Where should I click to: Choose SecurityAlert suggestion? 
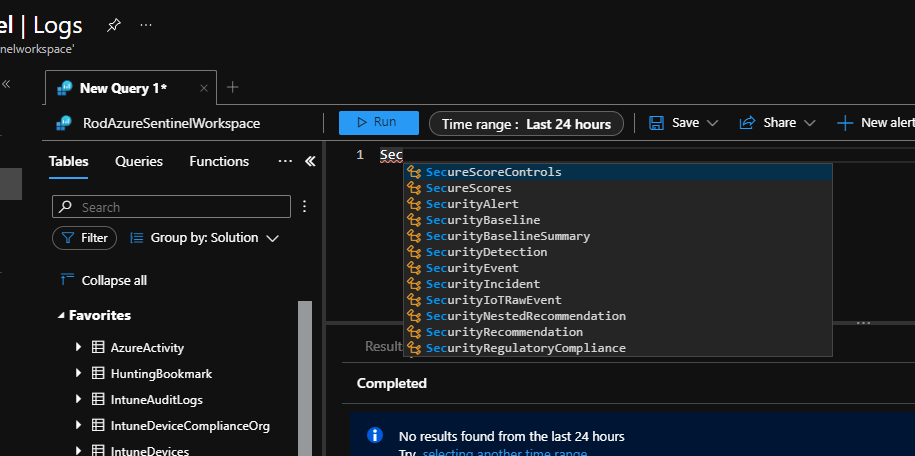click(x=618, y=204)
